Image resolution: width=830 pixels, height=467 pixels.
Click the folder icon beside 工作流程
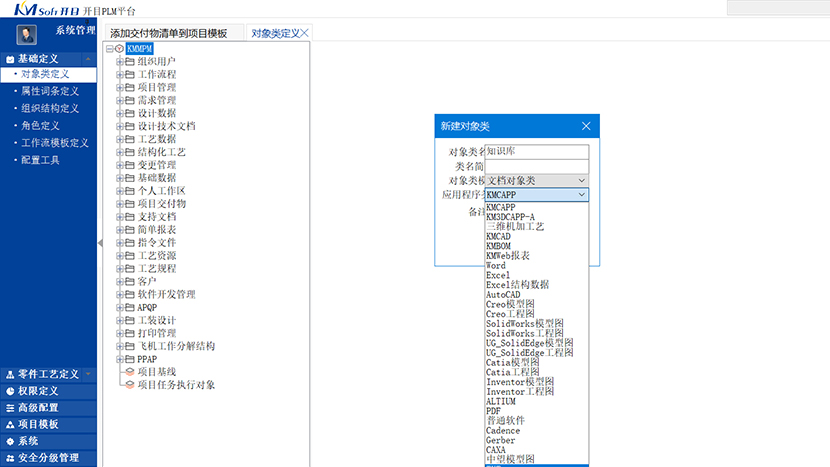[x=129, y=74]
